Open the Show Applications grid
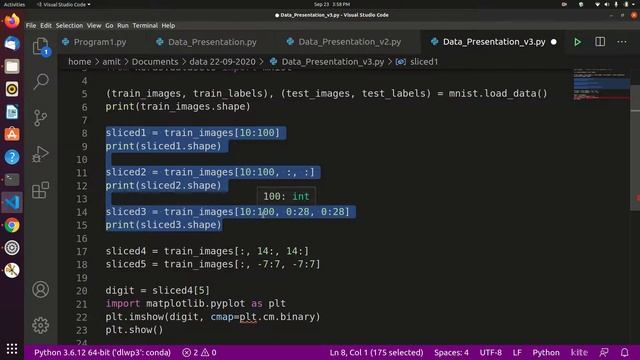This screenshot has height=360, width=640. pyautogui.click(x=12, y=349)
